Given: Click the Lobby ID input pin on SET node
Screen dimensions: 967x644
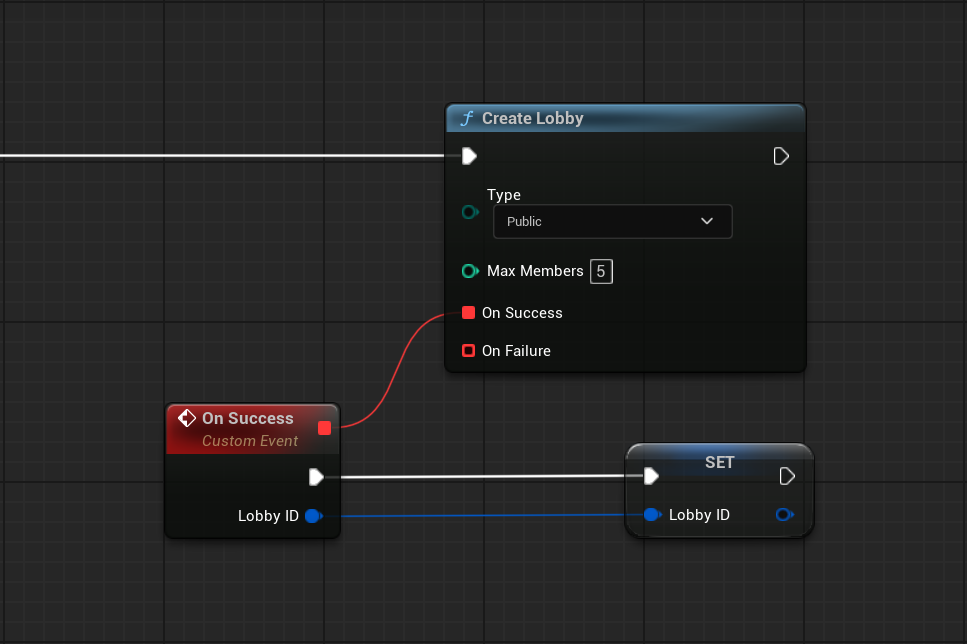Looking at the screenshot, I should [x=651, y=515].
